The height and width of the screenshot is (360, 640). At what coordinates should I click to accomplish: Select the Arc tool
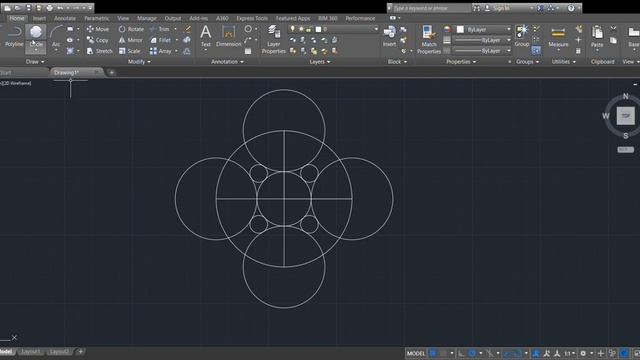(56, 37)
